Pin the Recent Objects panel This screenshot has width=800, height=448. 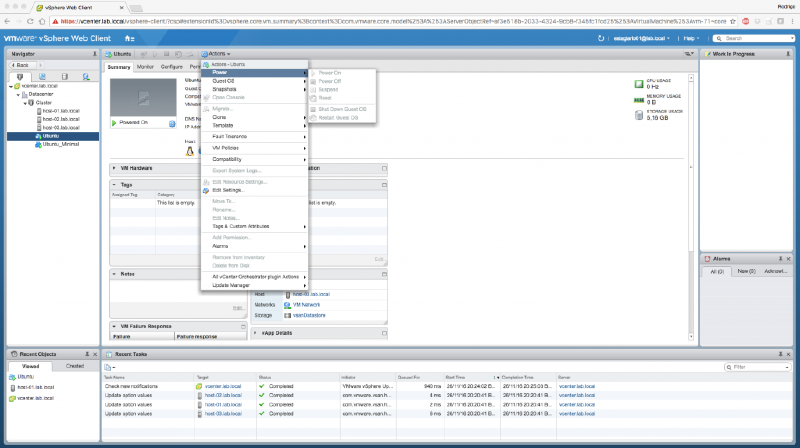tap(87, 354)
